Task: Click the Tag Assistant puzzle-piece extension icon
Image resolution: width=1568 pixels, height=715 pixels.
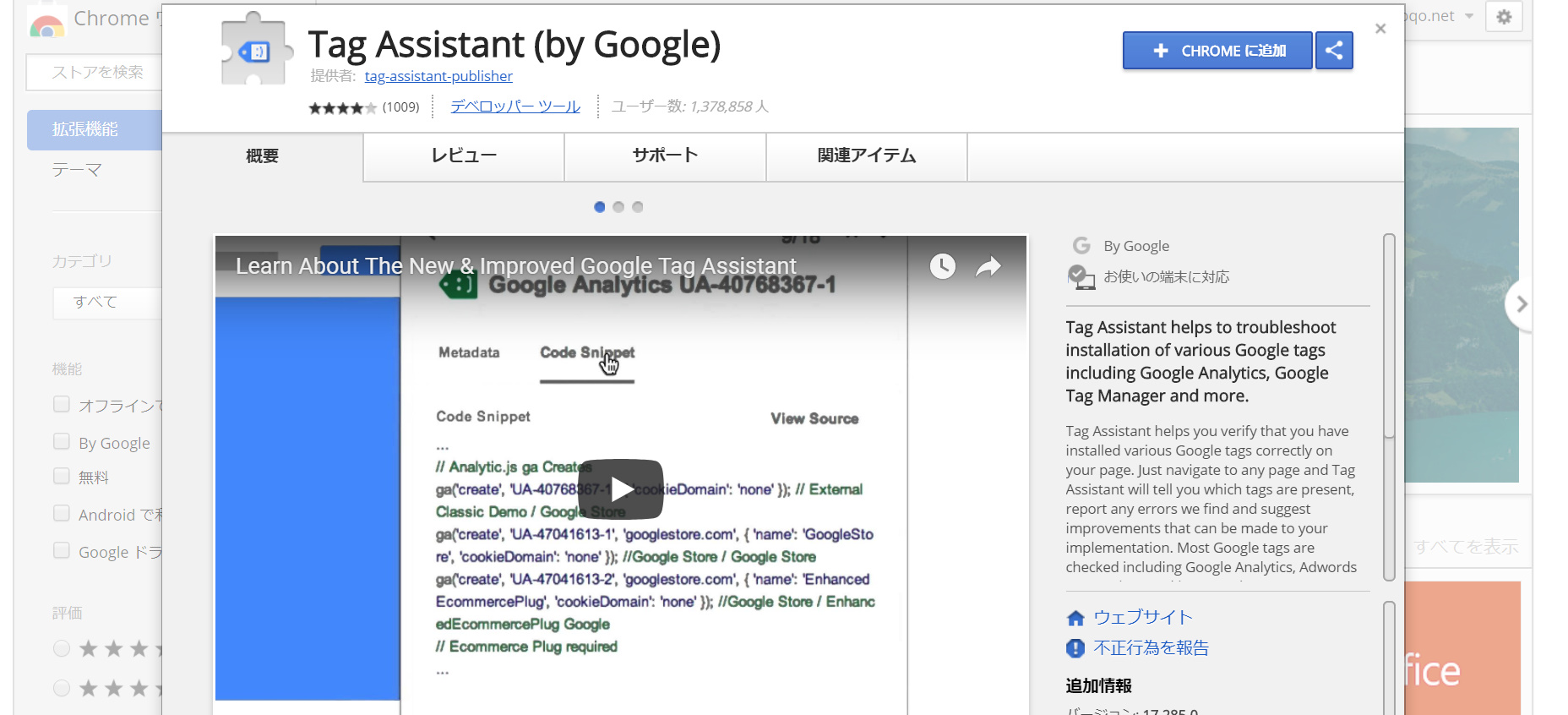Action: (257, 49)
